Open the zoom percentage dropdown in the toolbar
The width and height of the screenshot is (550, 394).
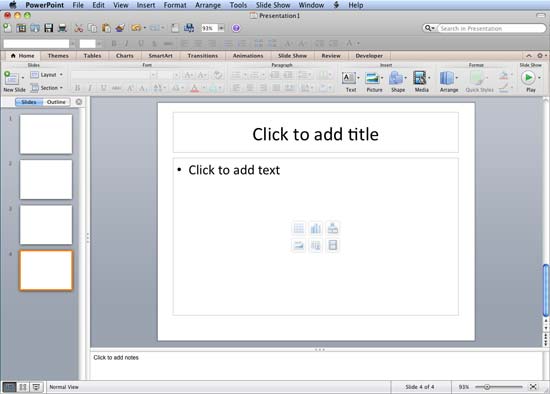pyautogui.click(x=221, y=28)
